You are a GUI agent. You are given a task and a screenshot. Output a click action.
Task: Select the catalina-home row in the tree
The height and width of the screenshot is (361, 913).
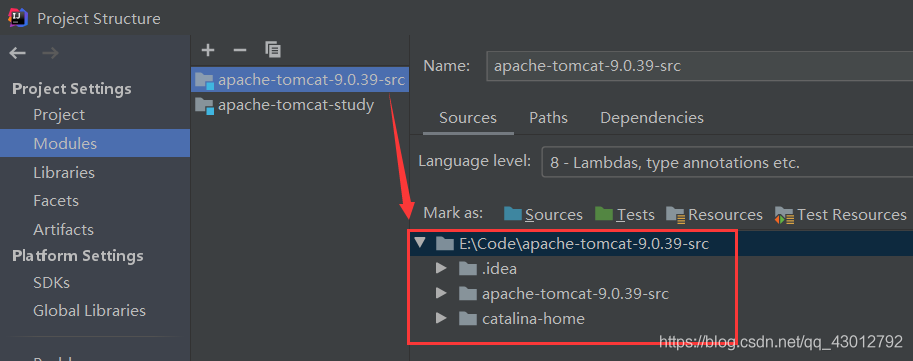point(661,318)
